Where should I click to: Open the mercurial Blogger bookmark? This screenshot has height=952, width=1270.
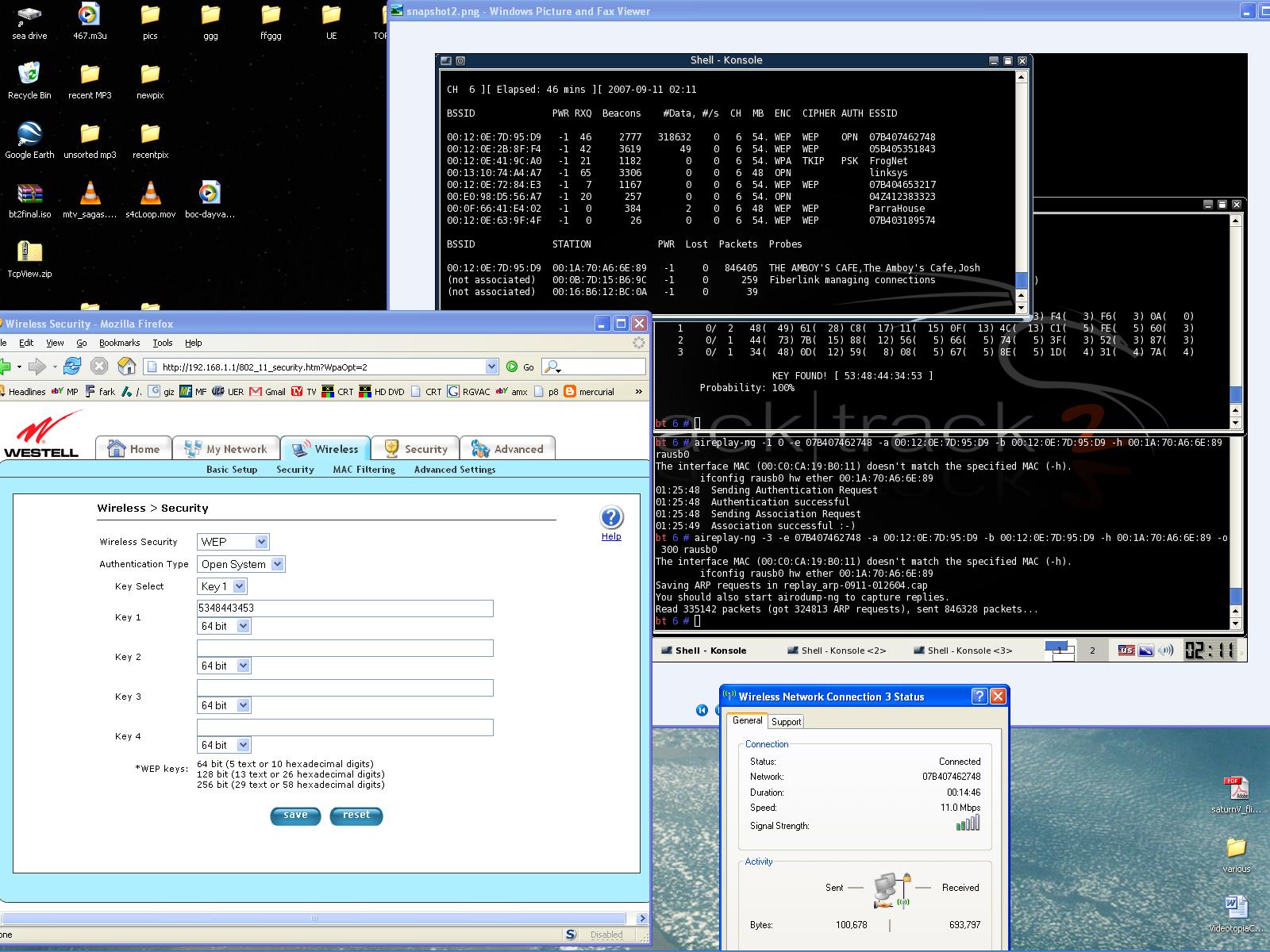coord(589,391)
